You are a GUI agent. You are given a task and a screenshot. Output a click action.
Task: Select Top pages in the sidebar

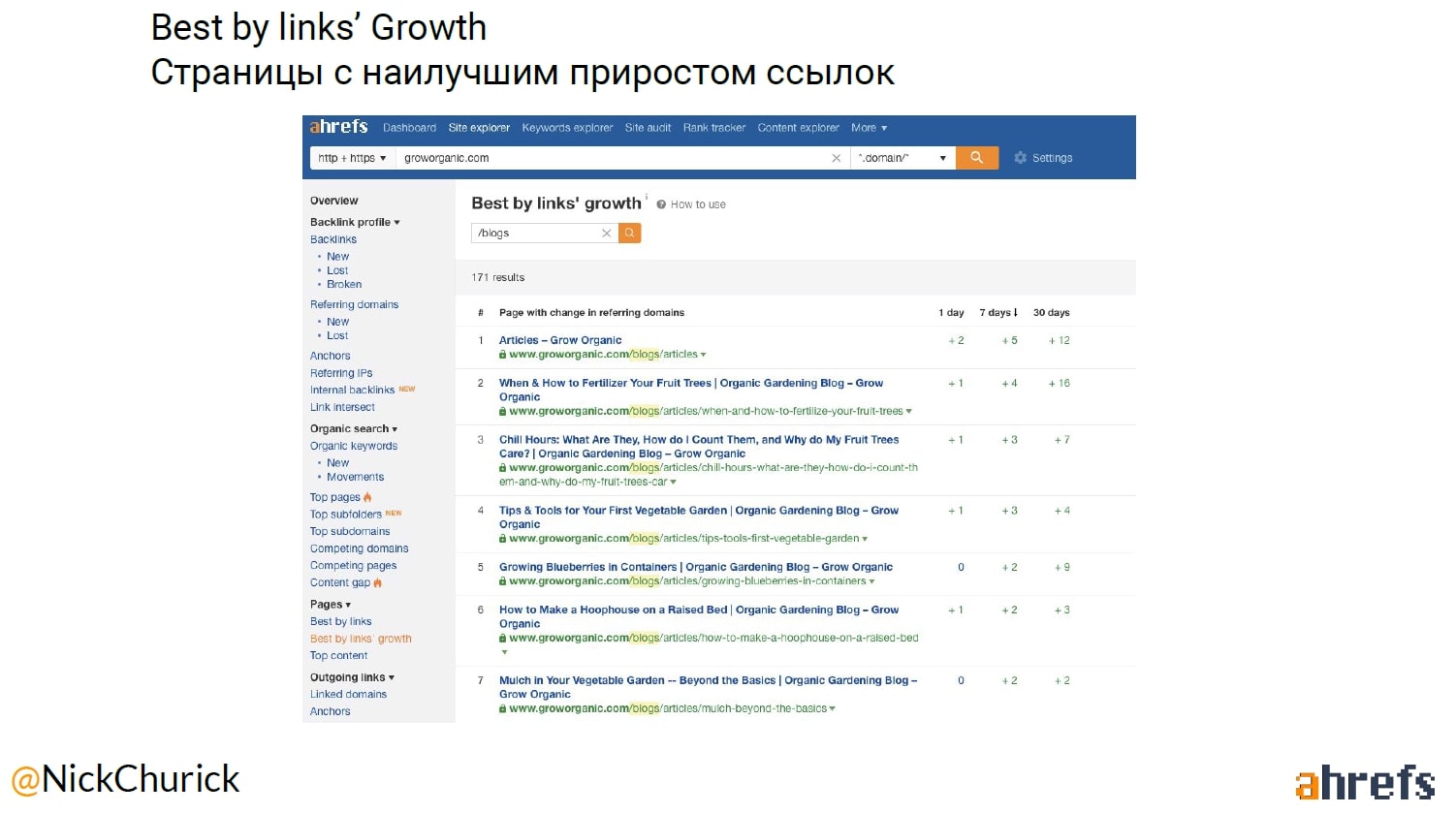coord(334,497)
